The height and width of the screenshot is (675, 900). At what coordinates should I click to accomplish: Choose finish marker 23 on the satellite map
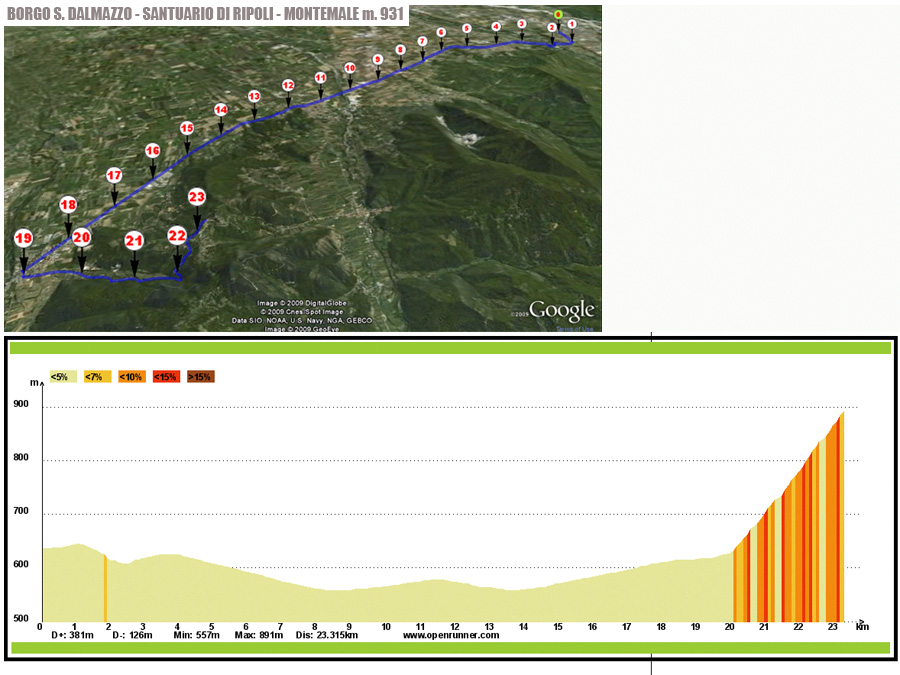(197, 197)
